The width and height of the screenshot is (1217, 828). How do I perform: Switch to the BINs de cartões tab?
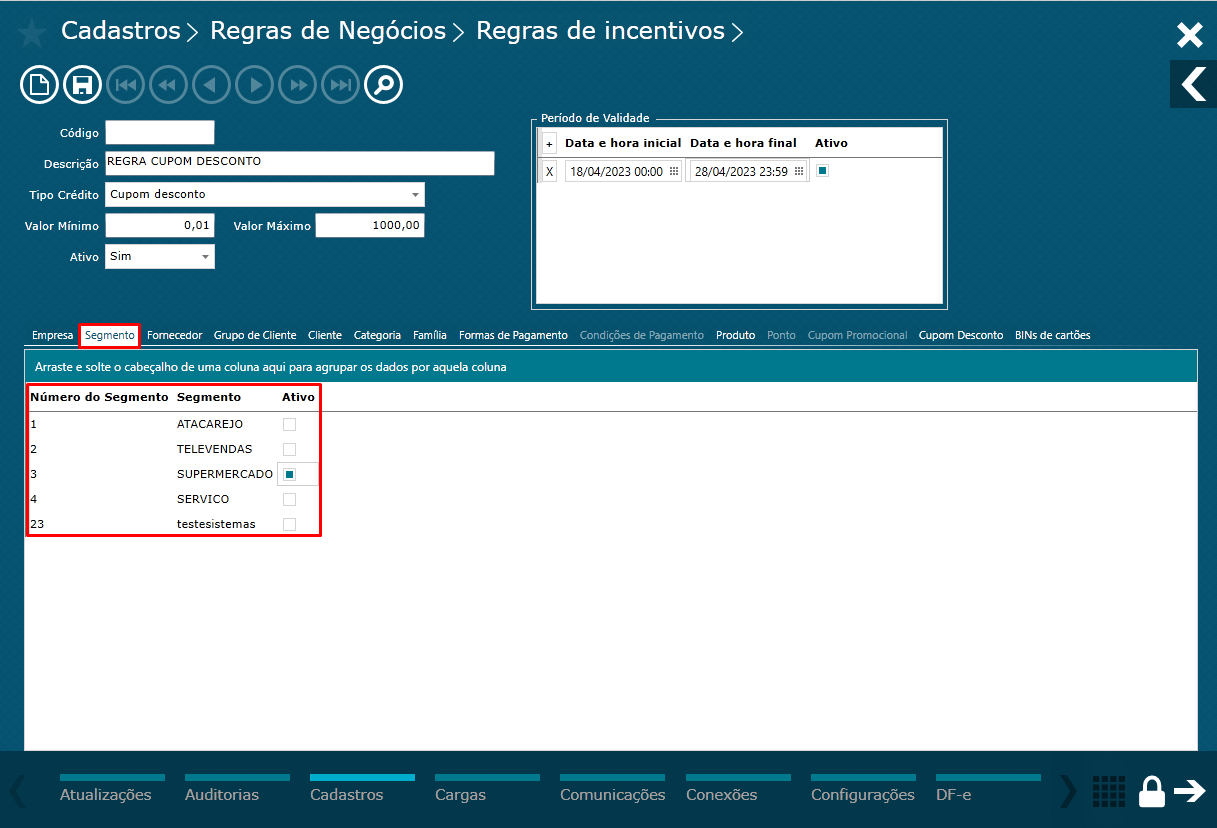pyautogui.click(x=1052, y=335)
